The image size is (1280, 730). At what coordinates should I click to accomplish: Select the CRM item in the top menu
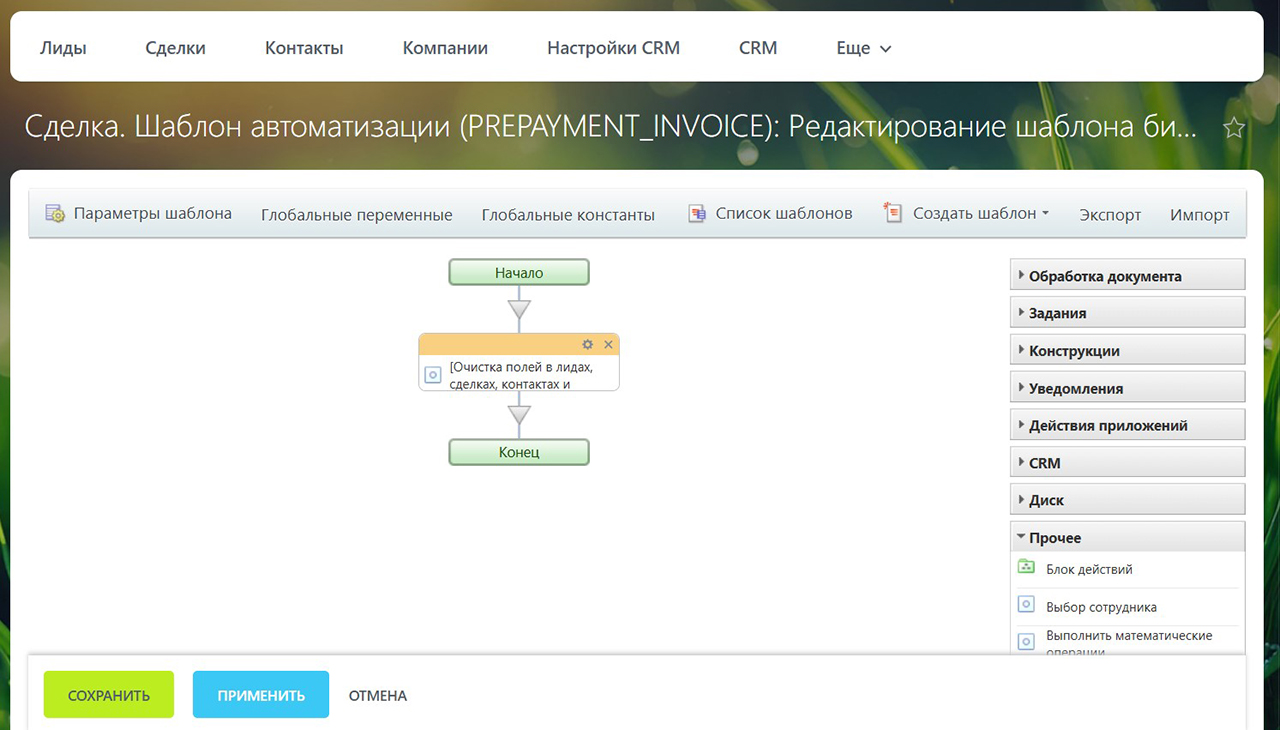coord(758,48)
